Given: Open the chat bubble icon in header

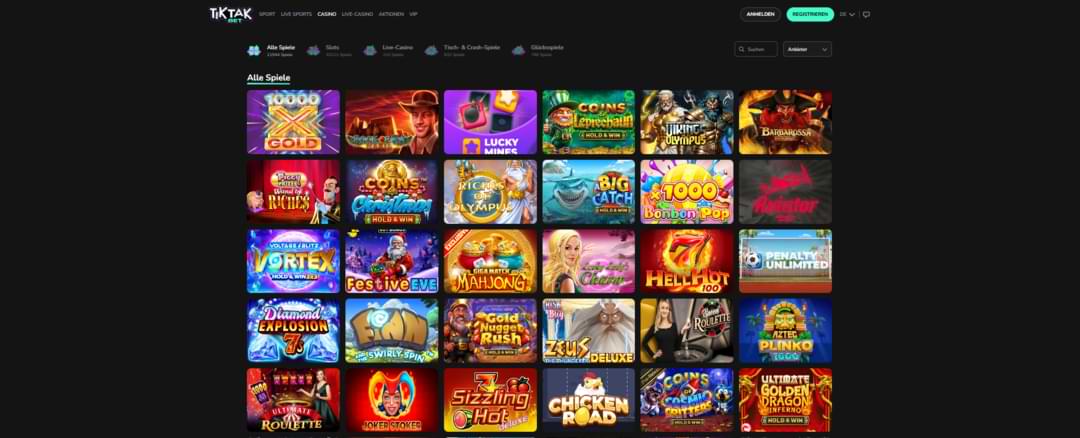Looking at the screenshot, I should point(866,14).
